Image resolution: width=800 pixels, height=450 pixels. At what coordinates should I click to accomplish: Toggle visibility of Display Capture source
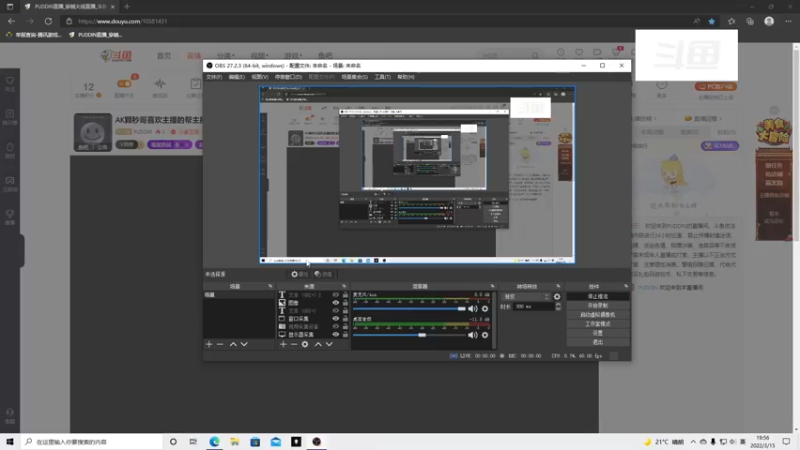(x=336, y=335)
